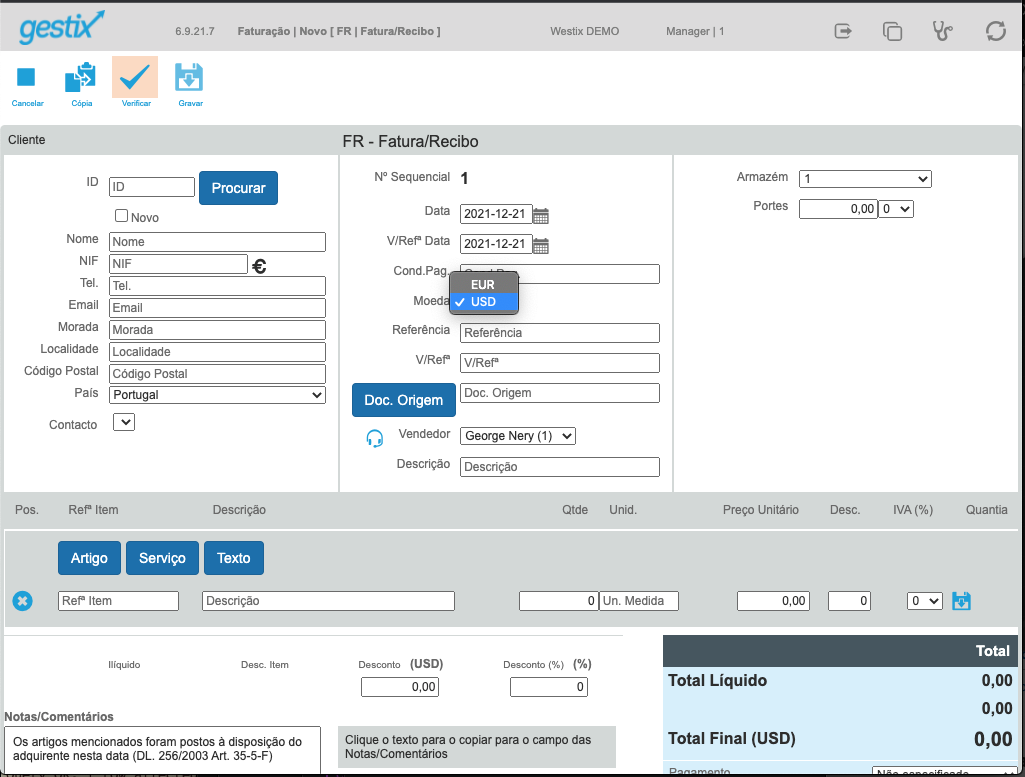Open calendar picker for V/Refª Data

pos(541,245)
